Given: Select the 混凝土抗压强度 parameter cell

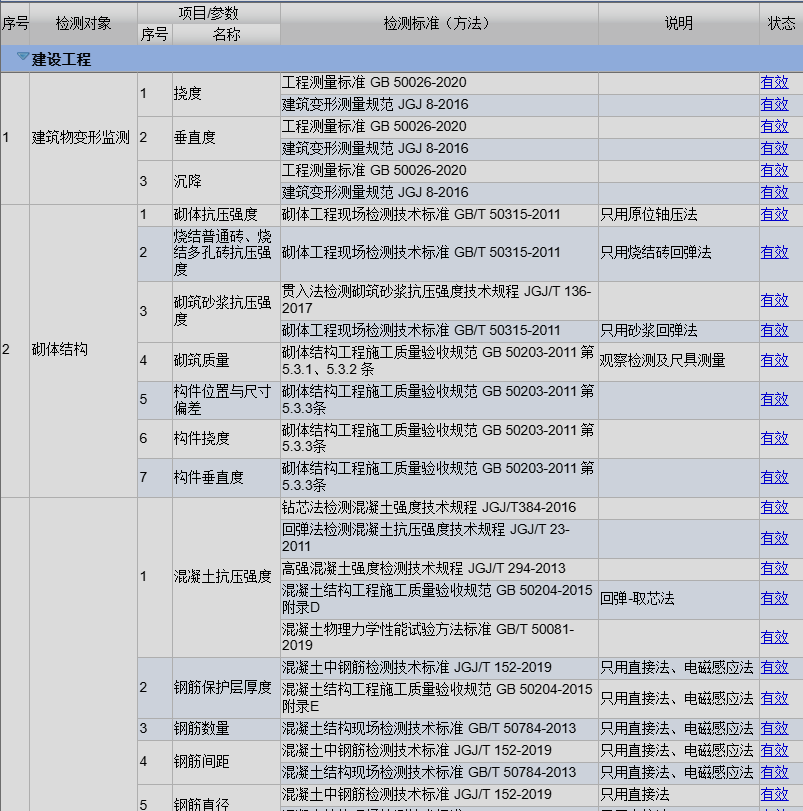Looking at the screenshot, I should (222, 576).
